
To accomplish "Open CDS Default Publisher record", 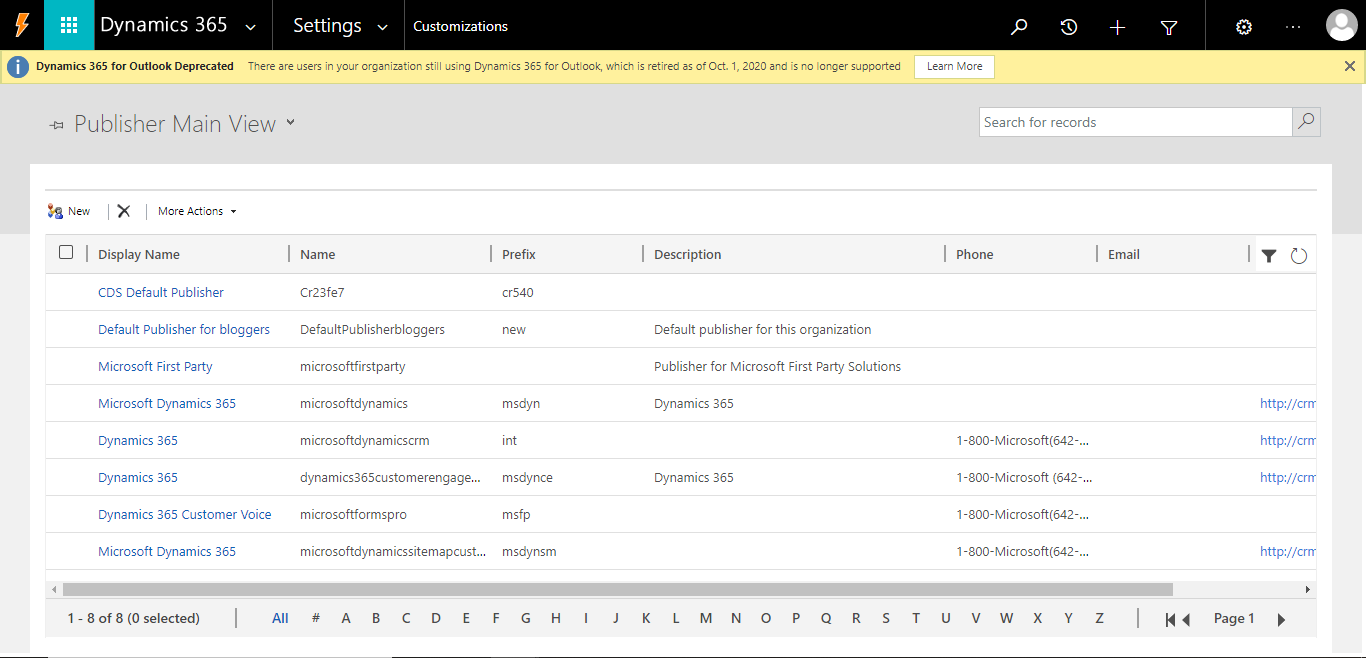I will coord(161,292).
